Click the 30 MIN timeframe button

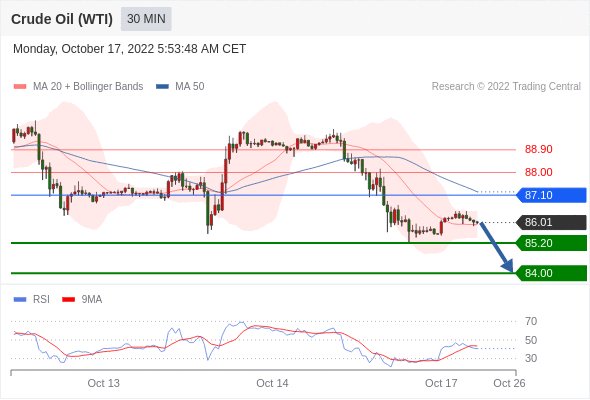click(x=146, y=19)
